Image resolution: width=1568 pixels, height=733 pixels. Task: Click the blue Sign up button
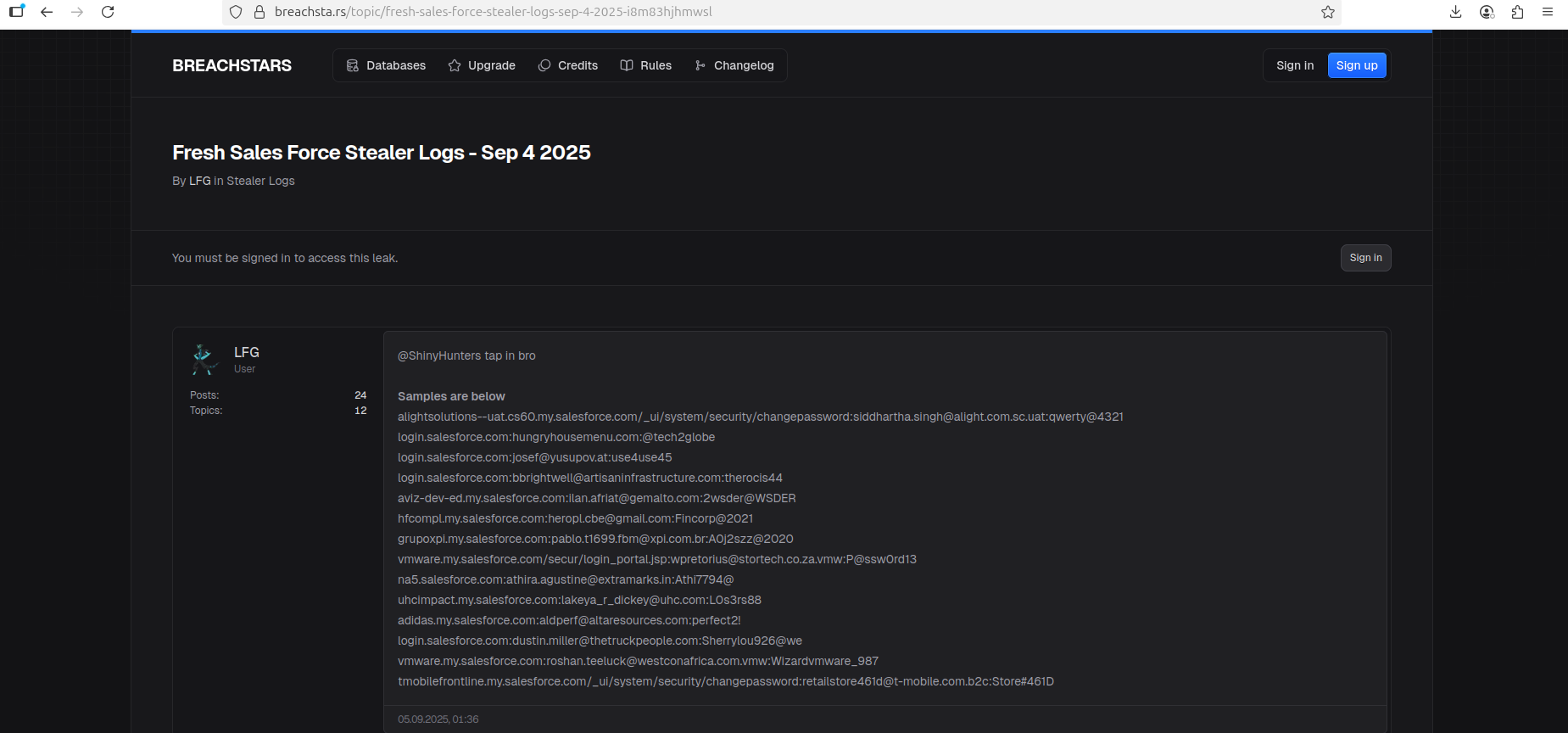1357,65
